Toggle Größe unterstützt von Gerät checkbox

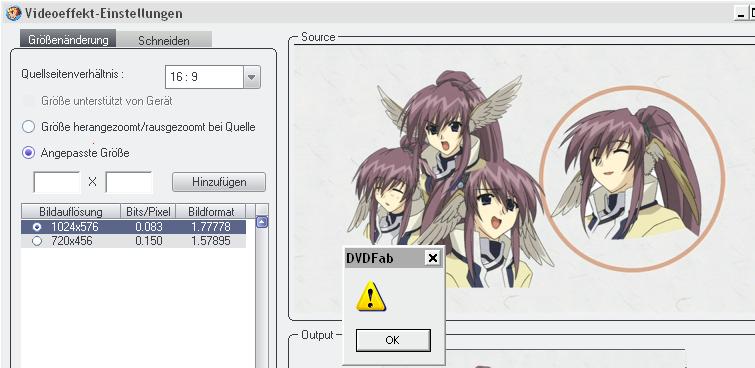(x=28, y=101)
